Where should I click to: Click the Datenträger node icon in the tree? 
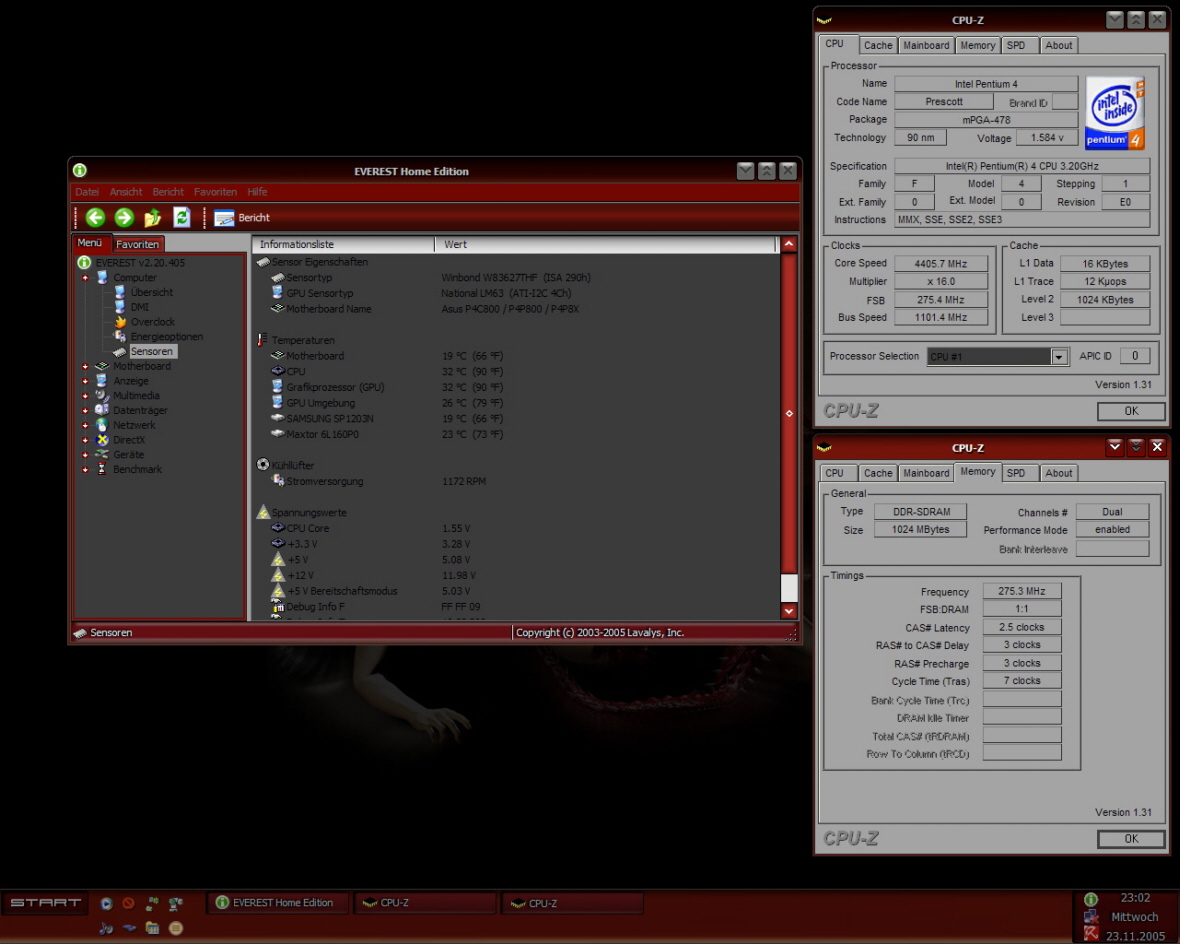(102, 410)
